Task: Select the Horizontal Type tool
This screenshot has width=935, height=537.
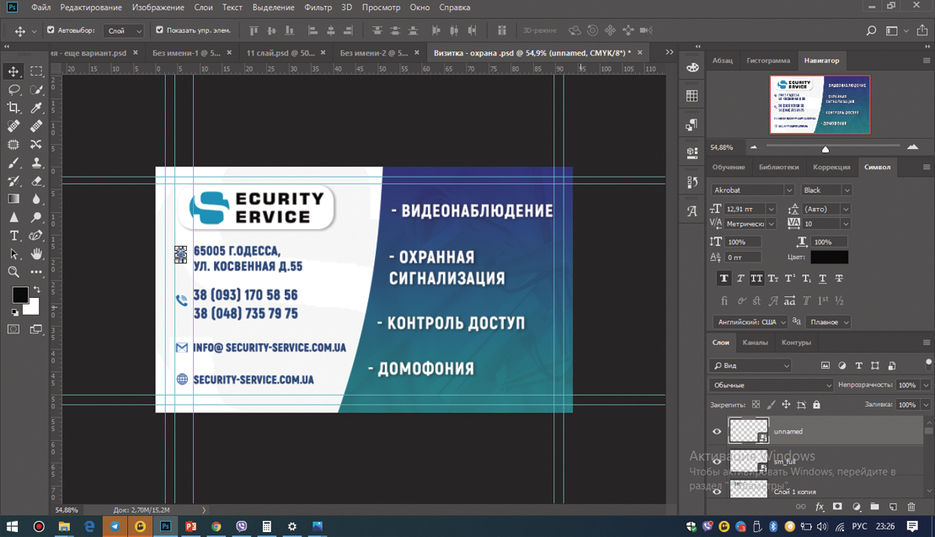Action: click(13, 235)
